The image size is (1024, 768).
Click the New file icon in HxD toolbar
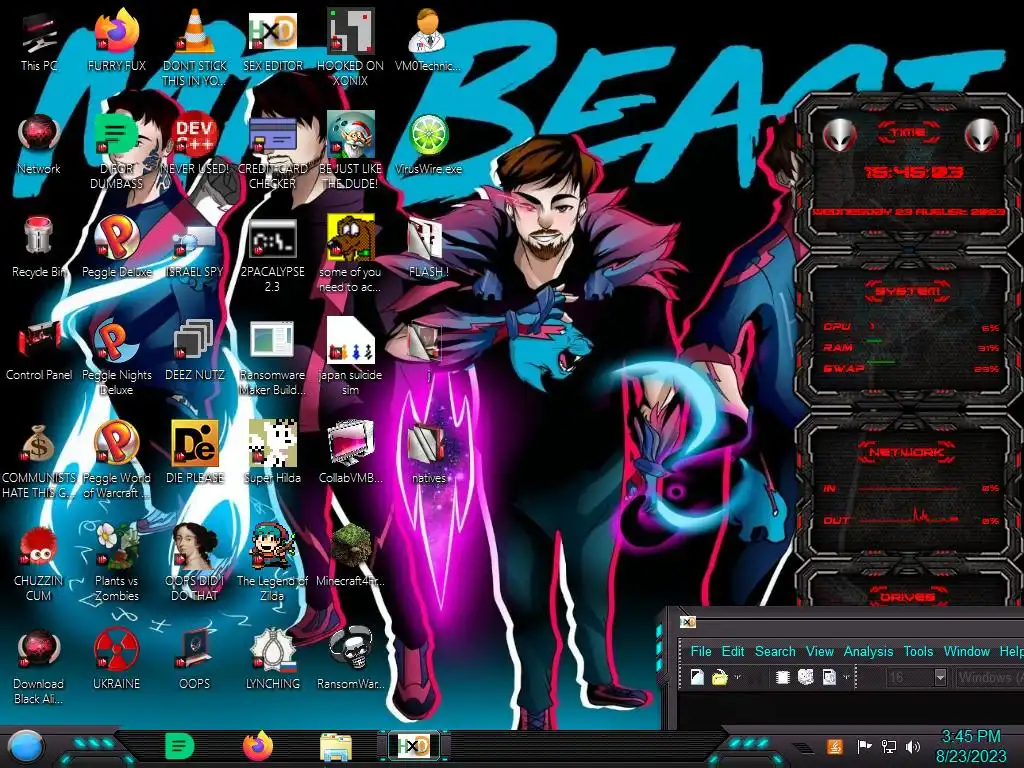[x=697, y=677]
